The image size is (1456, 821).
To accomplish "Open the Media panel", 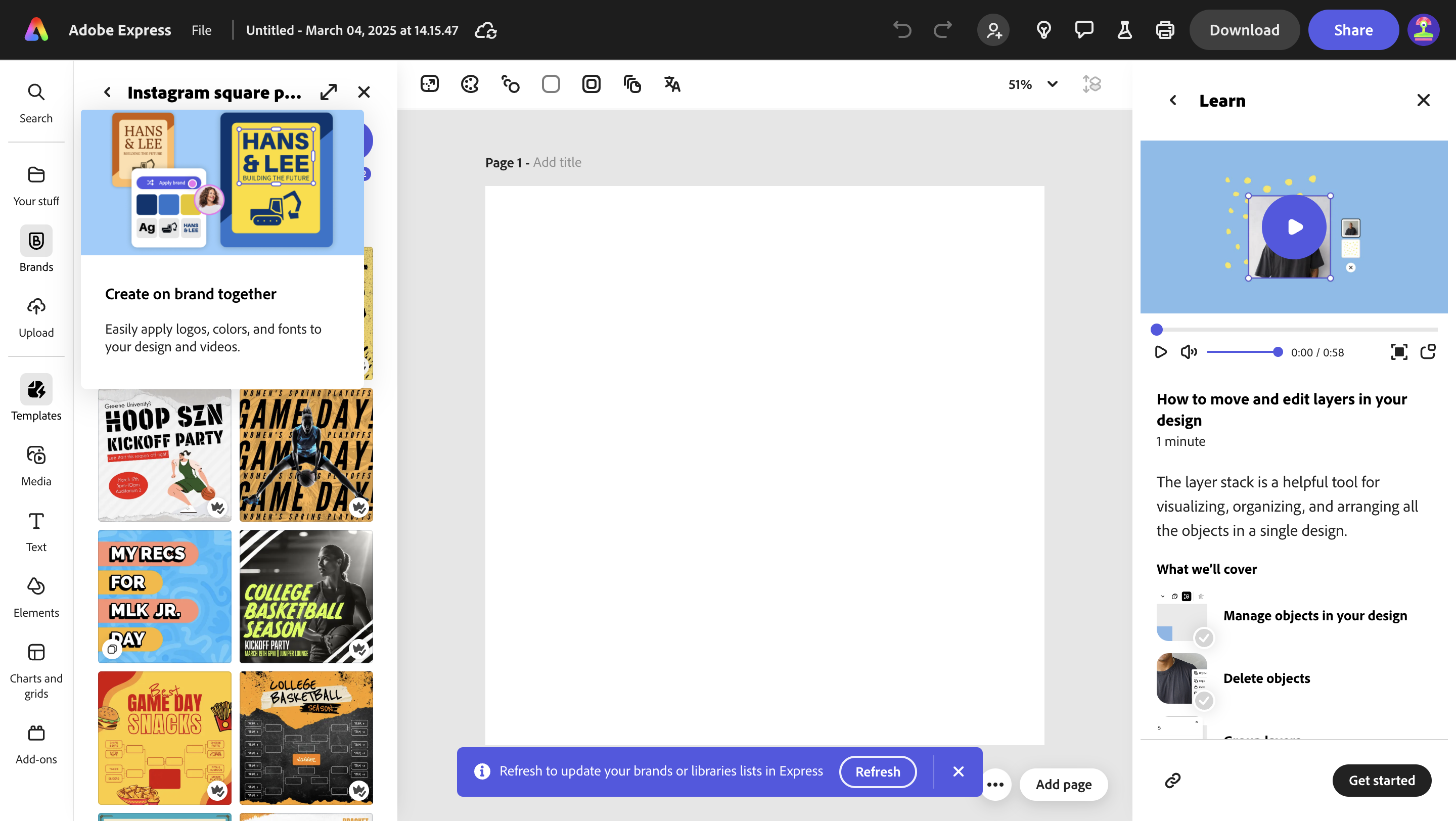I will (35, 464).
